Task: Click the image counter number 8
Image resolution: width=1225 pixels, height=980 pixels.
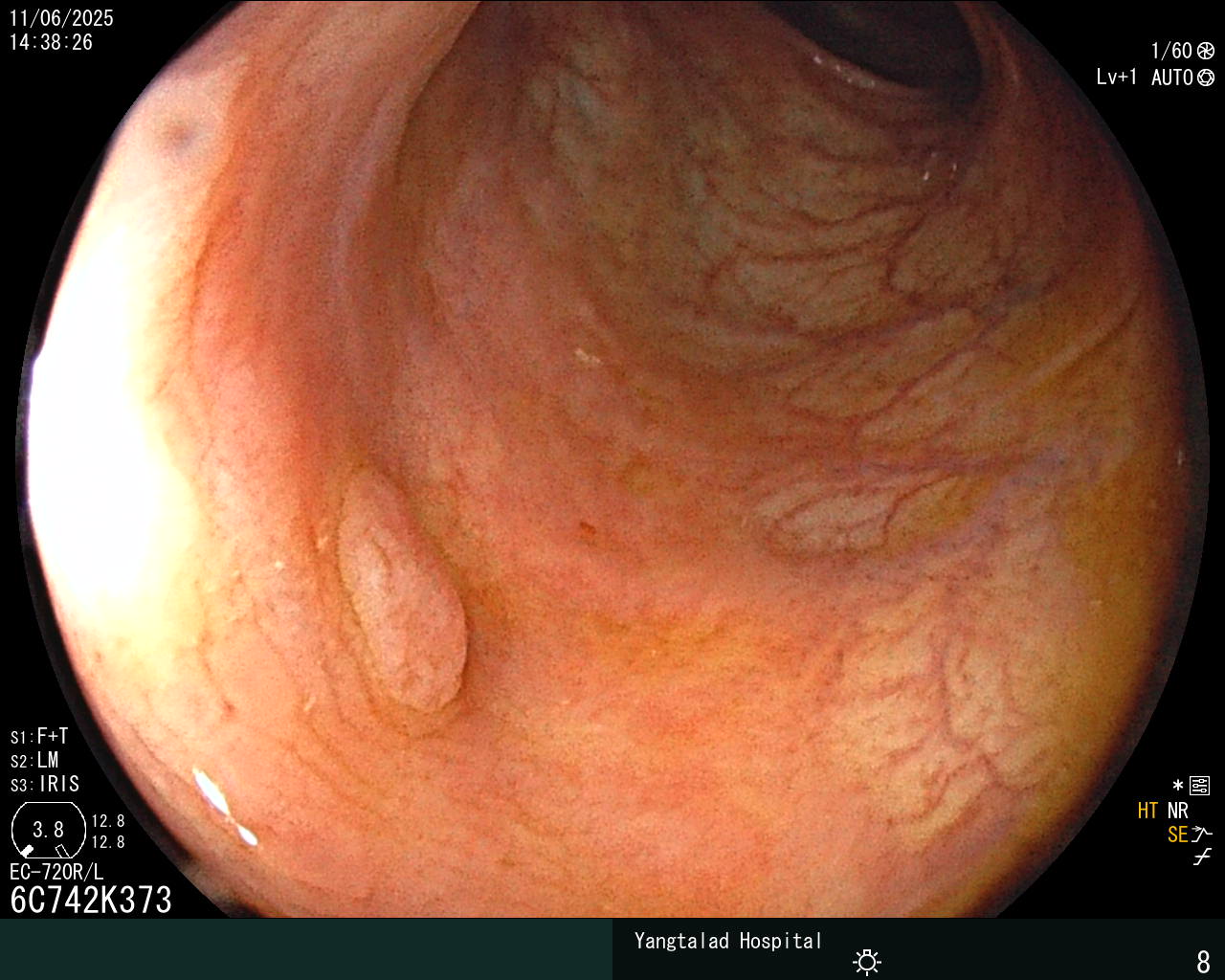Action: click(x=1204, y=961)
